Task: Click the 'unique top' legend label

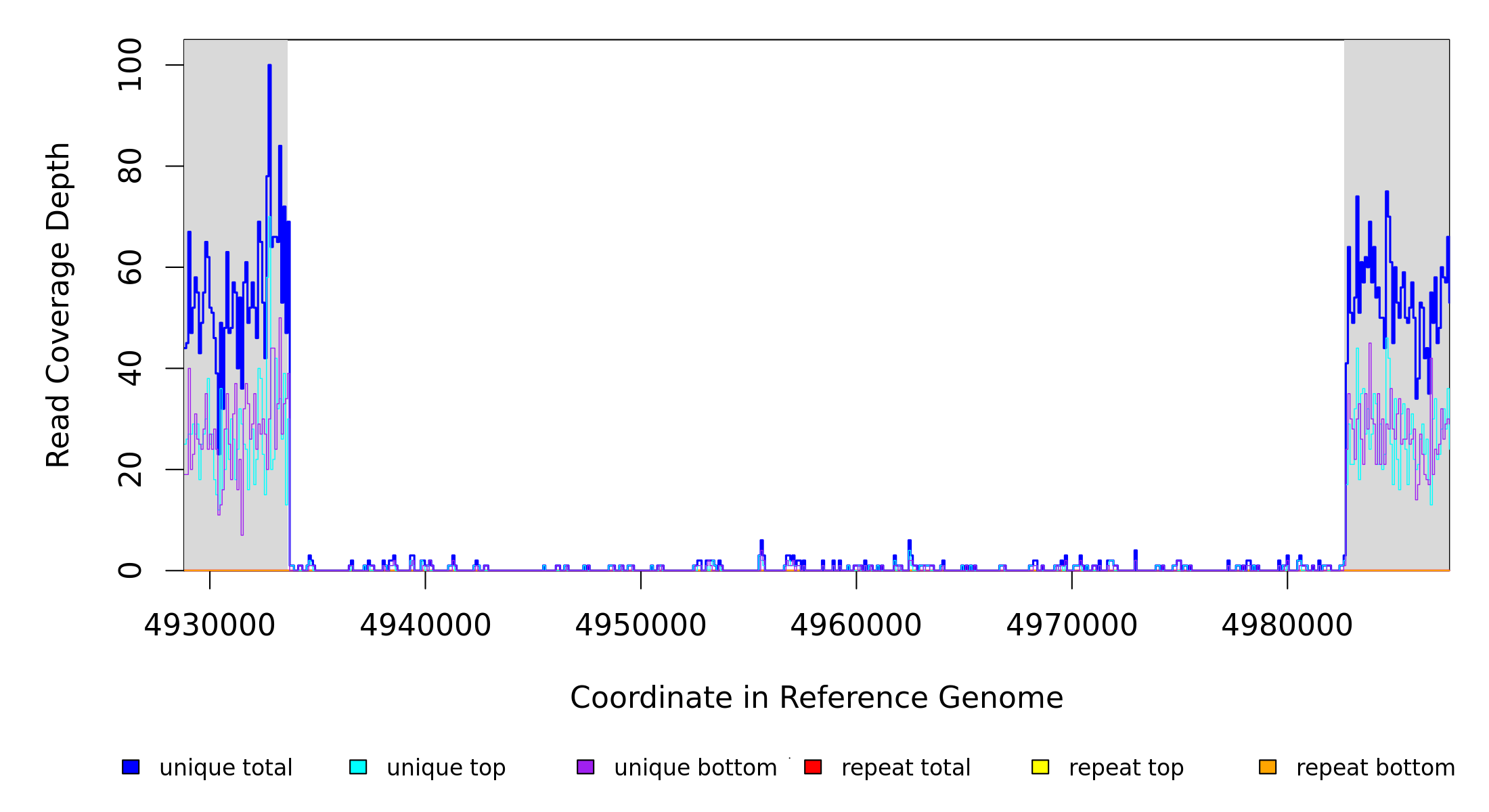Action: pos(446,768)
